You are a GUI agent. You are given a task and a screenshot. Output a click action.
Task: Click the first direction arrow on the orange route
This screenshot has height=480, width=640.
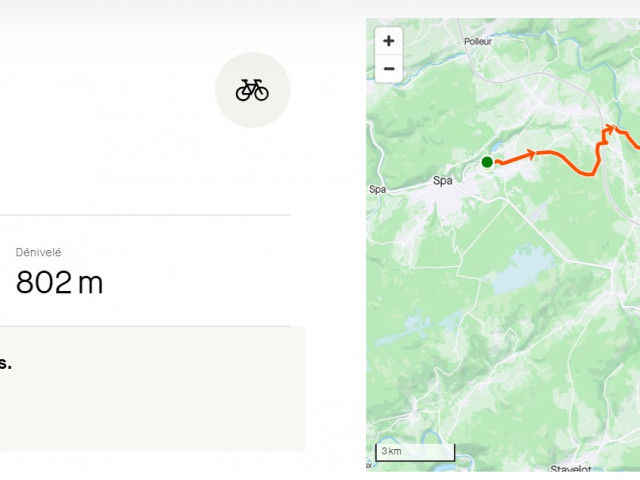(x=532, y=154)
